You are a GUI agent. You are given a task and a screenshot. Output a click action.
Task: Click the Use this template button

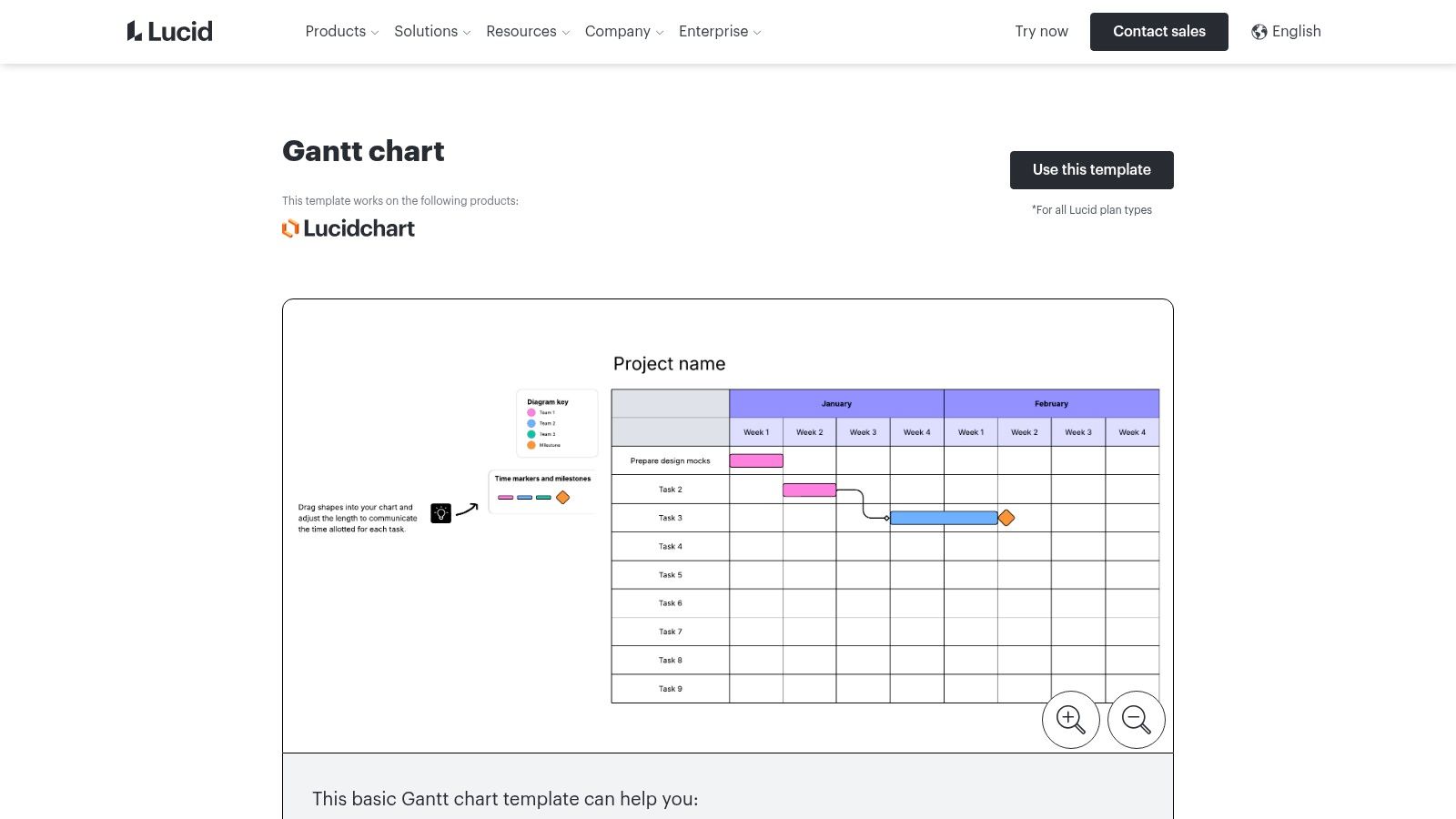coord(1091,169)
